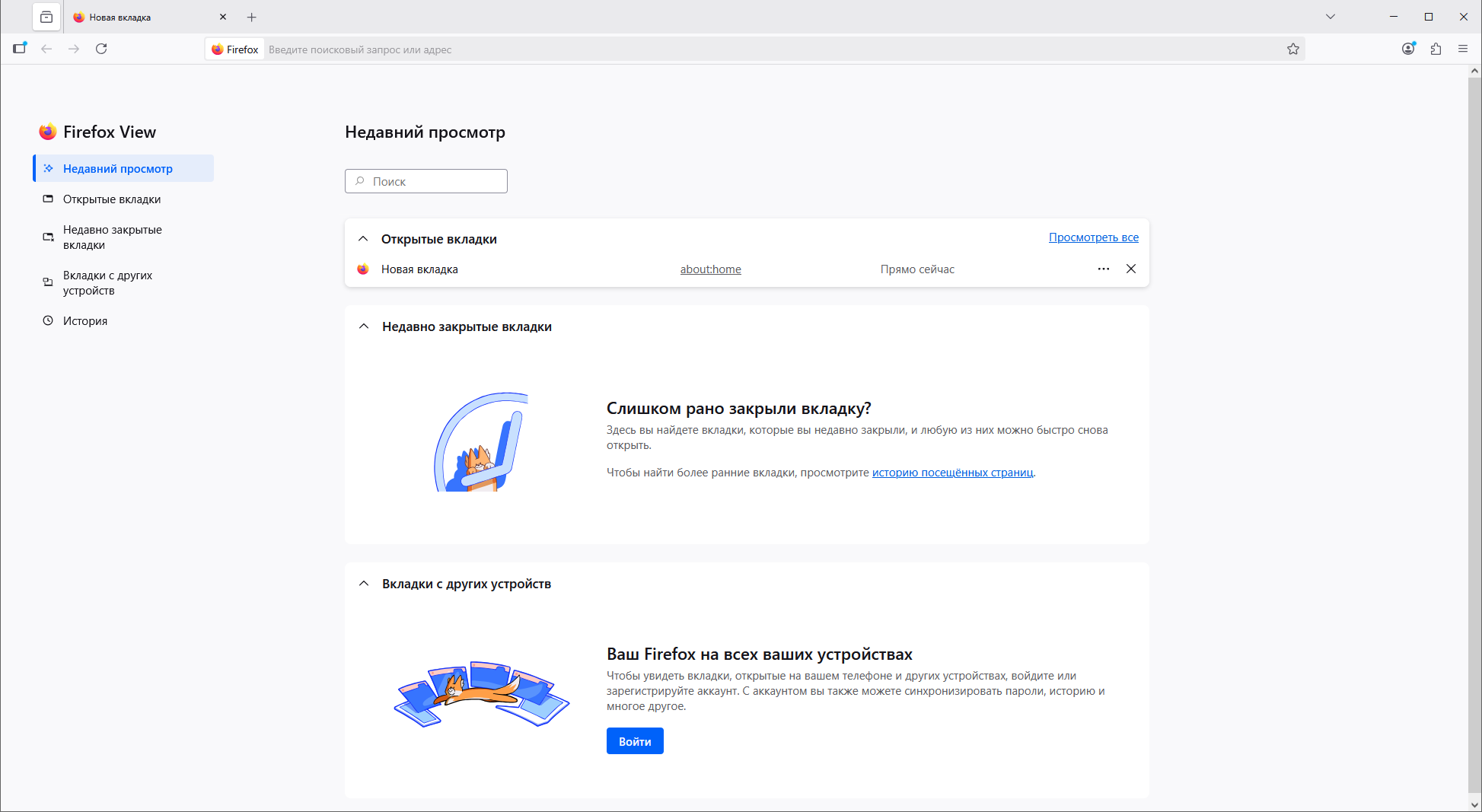
Task: Open the application hamburger menu
Action: point(1462,49)
